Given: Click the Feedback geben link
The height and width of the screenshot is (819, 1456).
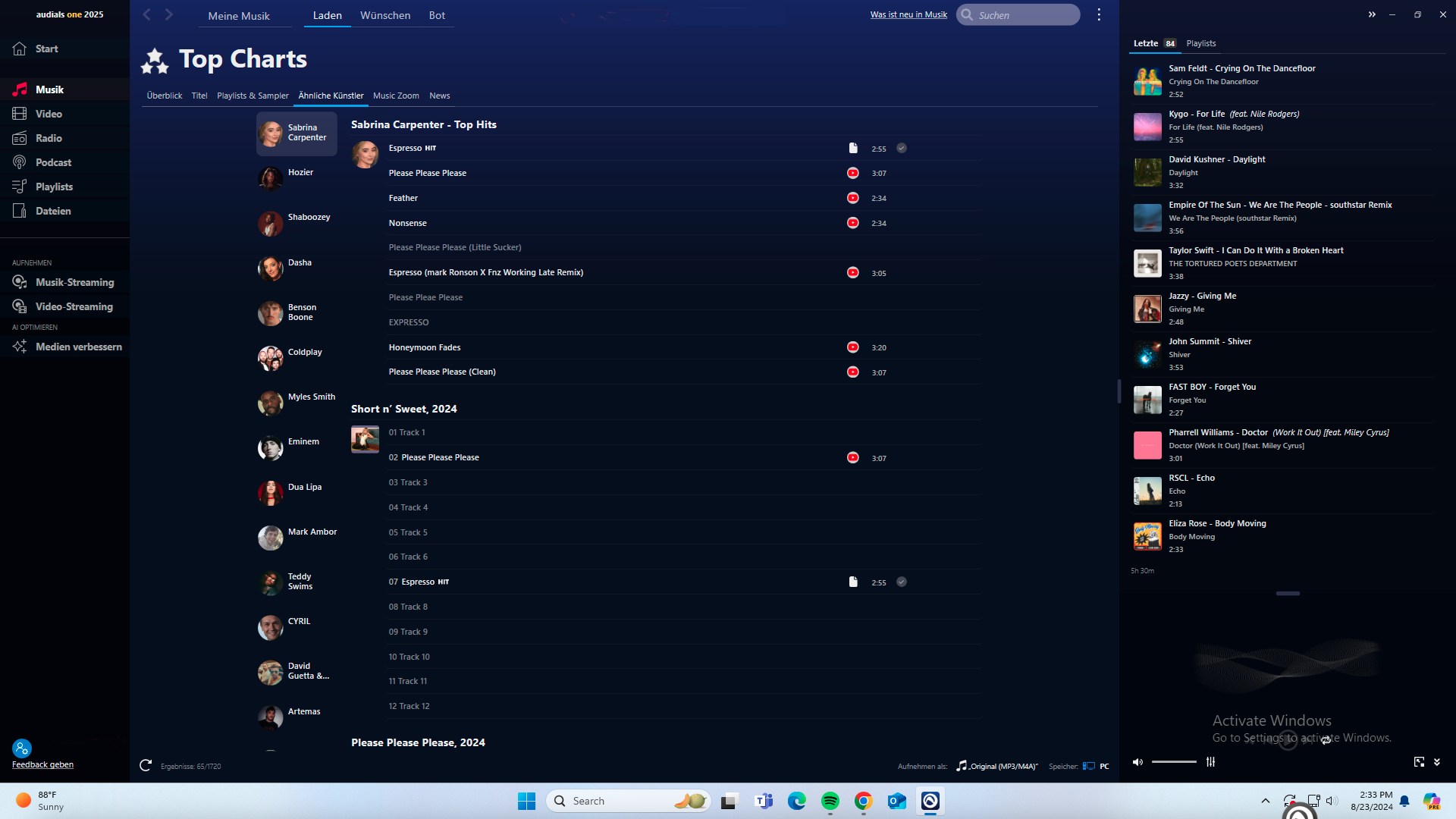Looking at the screenshot, I should click(42, 764).
